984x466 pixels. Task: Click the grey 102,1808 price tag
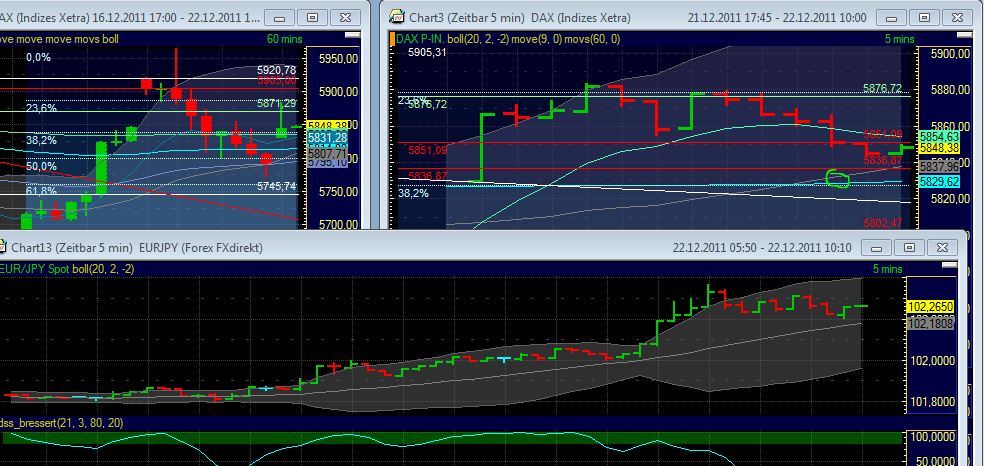(x=931, y=323)
